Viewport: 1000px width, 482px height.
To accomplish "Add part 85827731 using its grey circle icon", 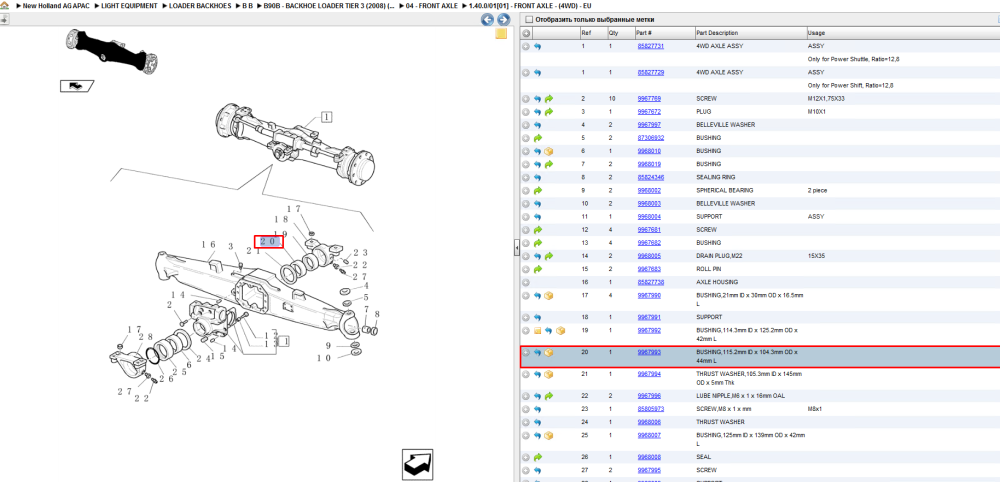I will tap(526, 47).
